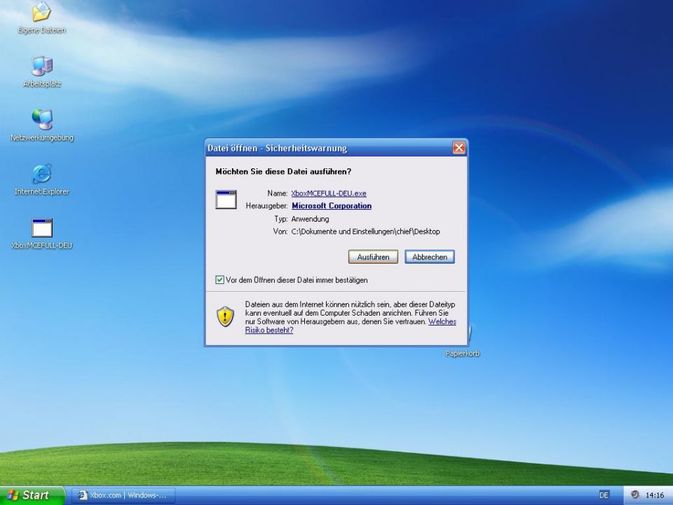This screenshot has height=505, width=673.
Task: Click the 'C:\Dokumente und Einstellungen\chief\Desktop' path
Action: 366,232
